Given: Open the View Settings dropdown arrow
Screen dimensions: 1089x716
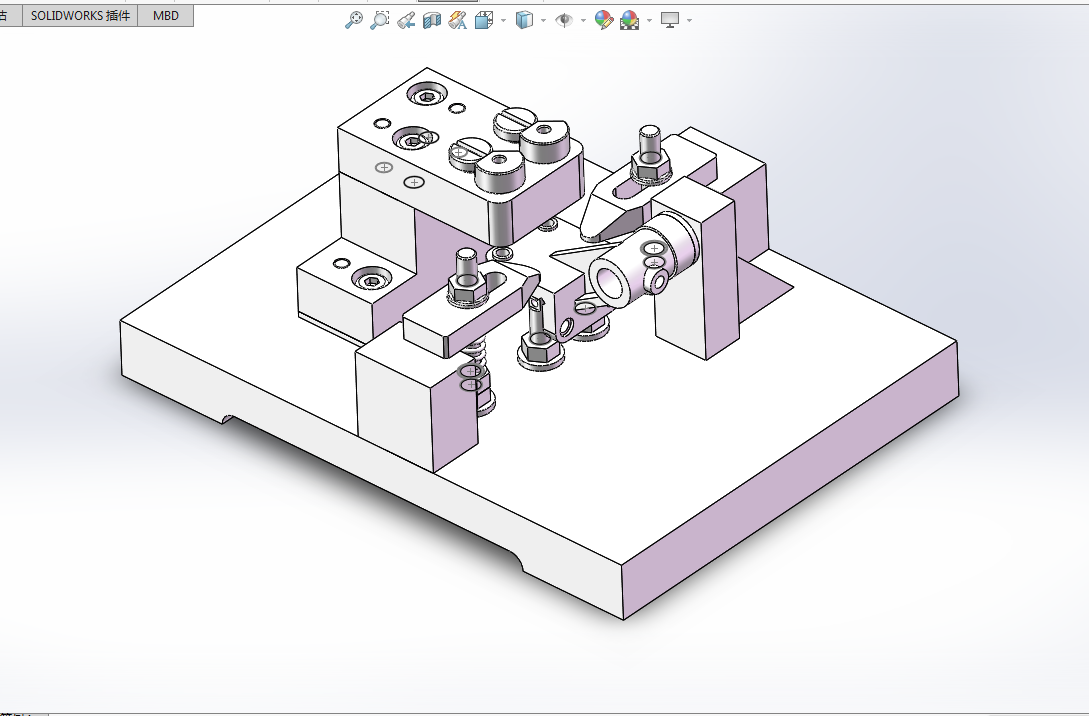Looking at the screenshot, I should [689, 21].
